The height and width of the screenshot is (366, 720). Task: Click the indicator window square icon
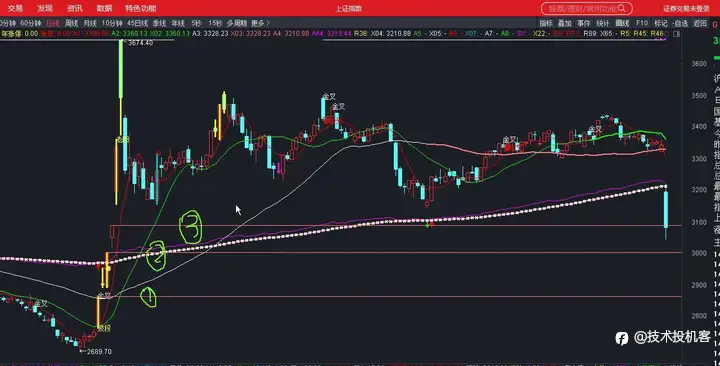[676, 34]
